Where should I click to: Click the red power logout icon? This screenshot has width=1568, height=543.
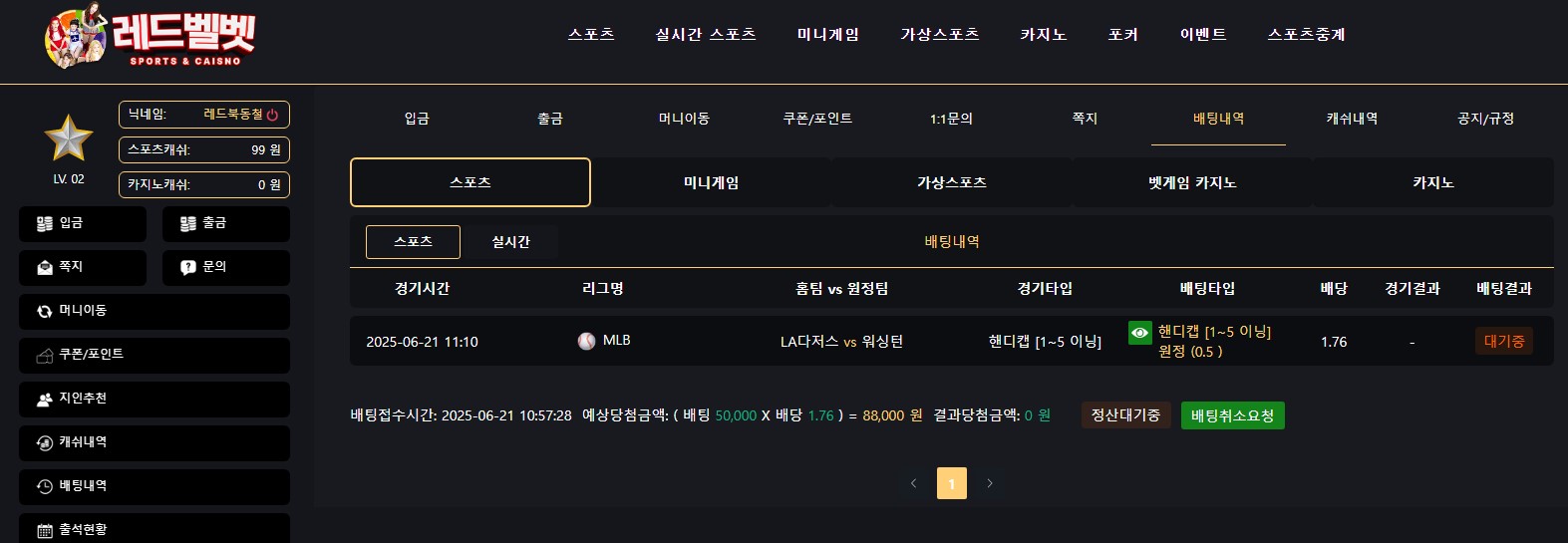pos(272,115)
